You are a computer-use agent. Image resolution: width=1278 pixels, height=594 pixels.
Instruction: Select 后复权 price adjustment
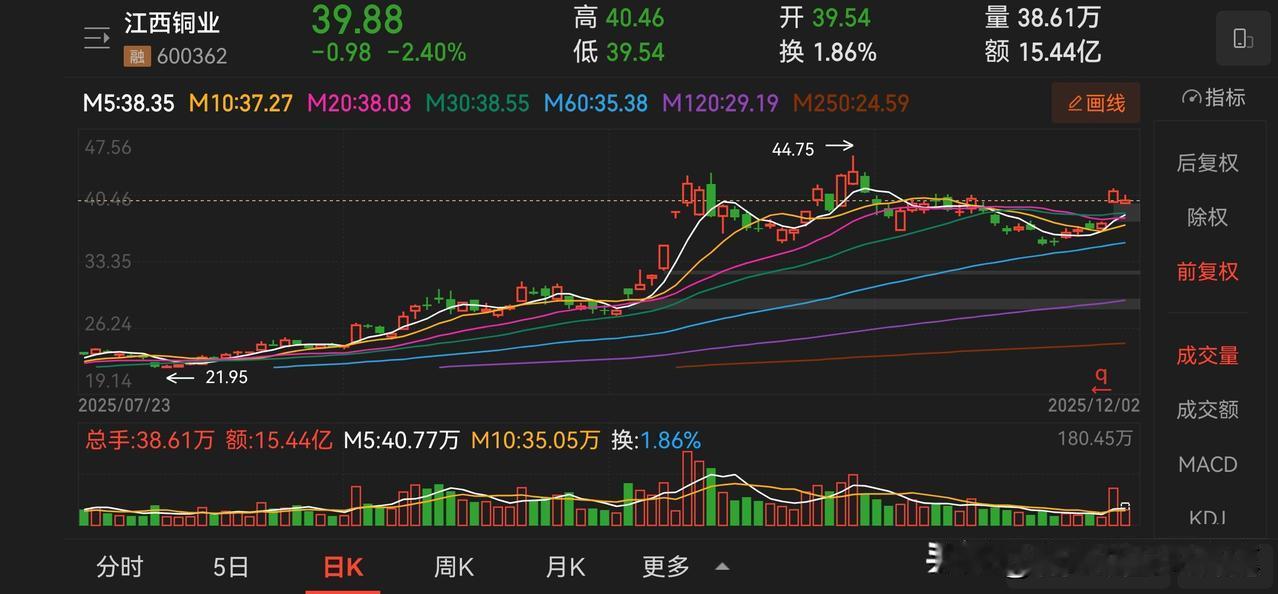click(x=1207, y=163)
